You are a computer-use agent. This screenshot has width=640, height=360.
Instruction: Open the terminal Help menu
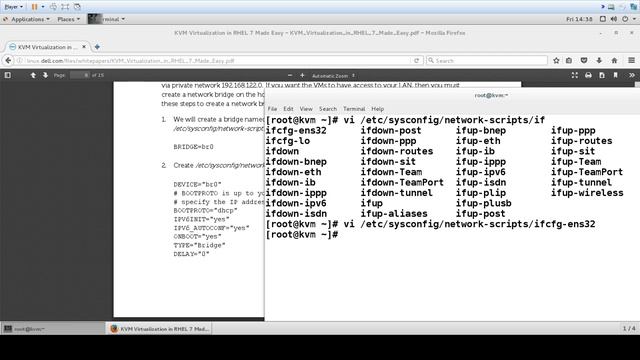[x=378, y=109]
